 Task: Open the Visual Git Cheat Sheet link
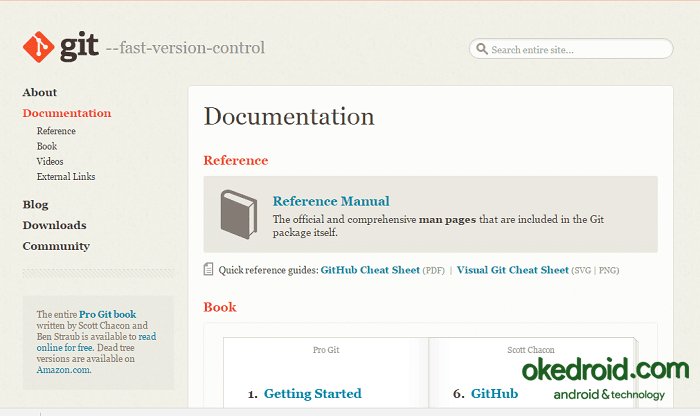pyautogui.click(x=512, y=270)
